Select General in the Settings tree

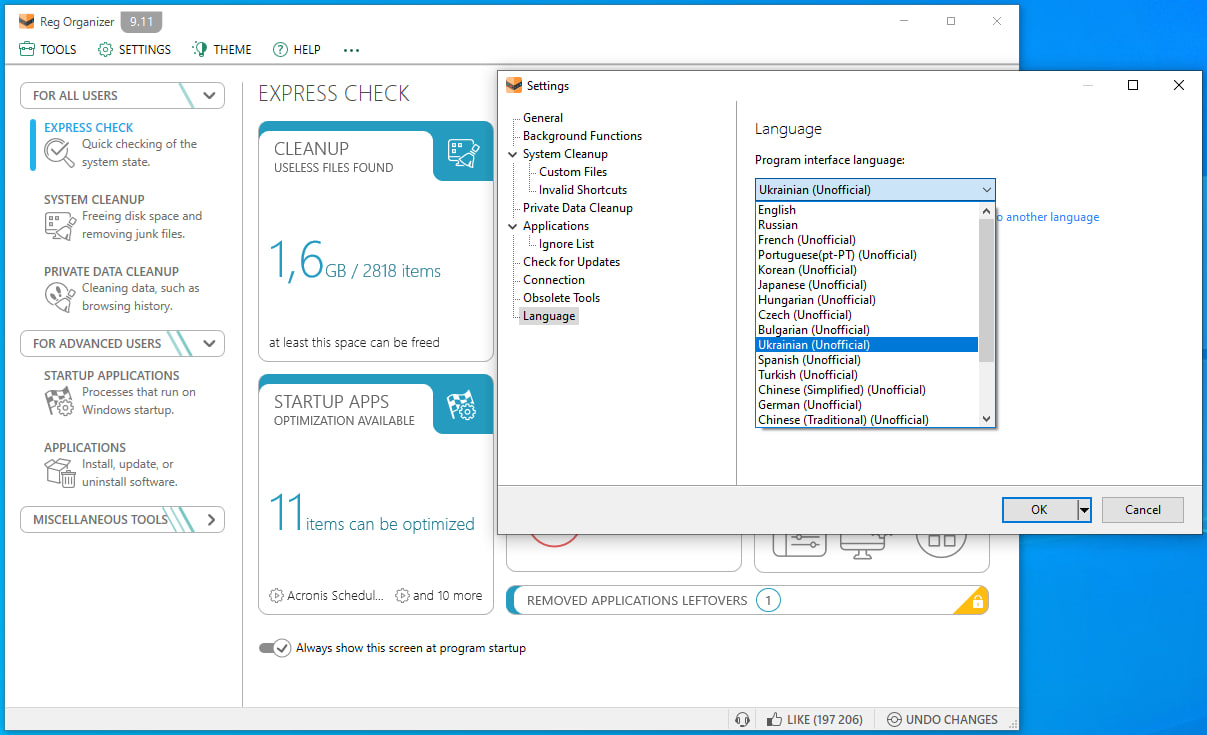(543, 118)
